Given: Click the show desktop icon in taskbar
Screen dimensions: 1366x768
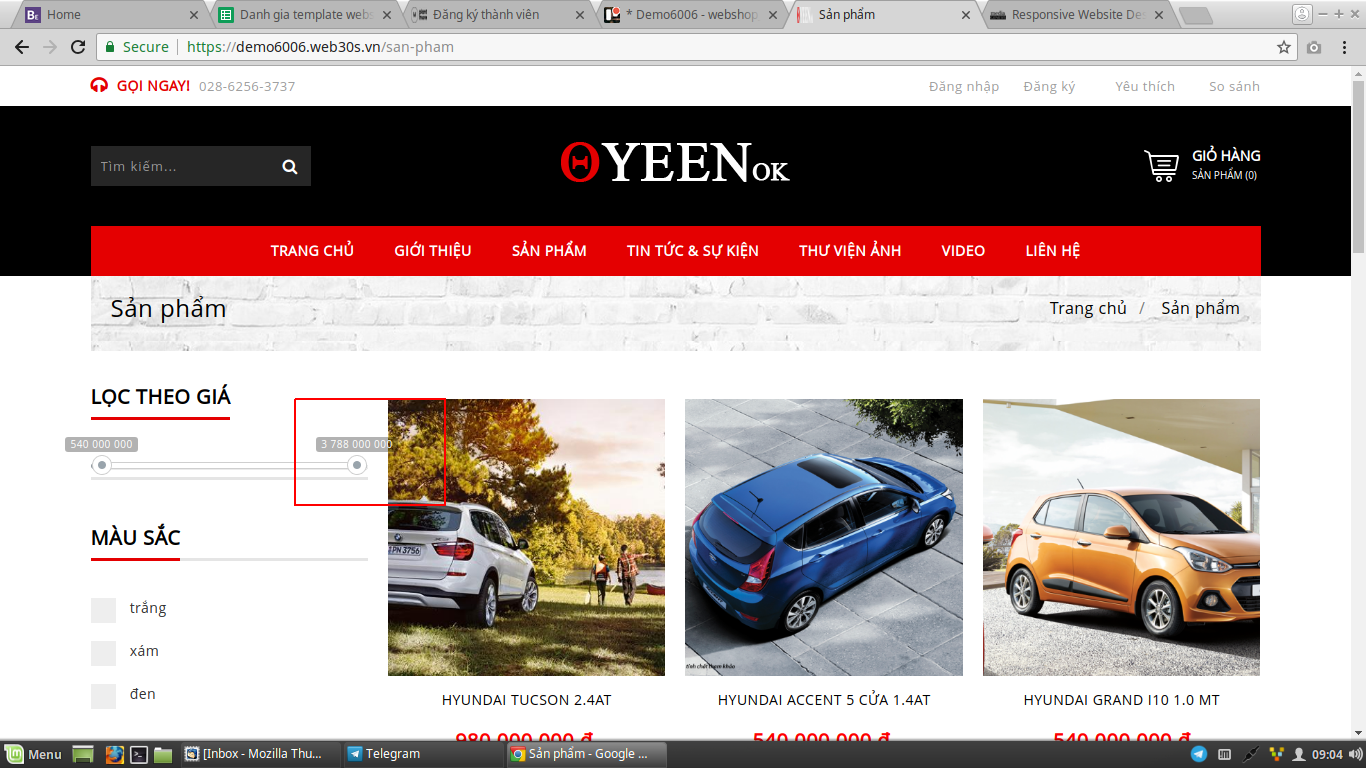Looking at the screenshot, I should pyautogui.click(x=83, y=754).
